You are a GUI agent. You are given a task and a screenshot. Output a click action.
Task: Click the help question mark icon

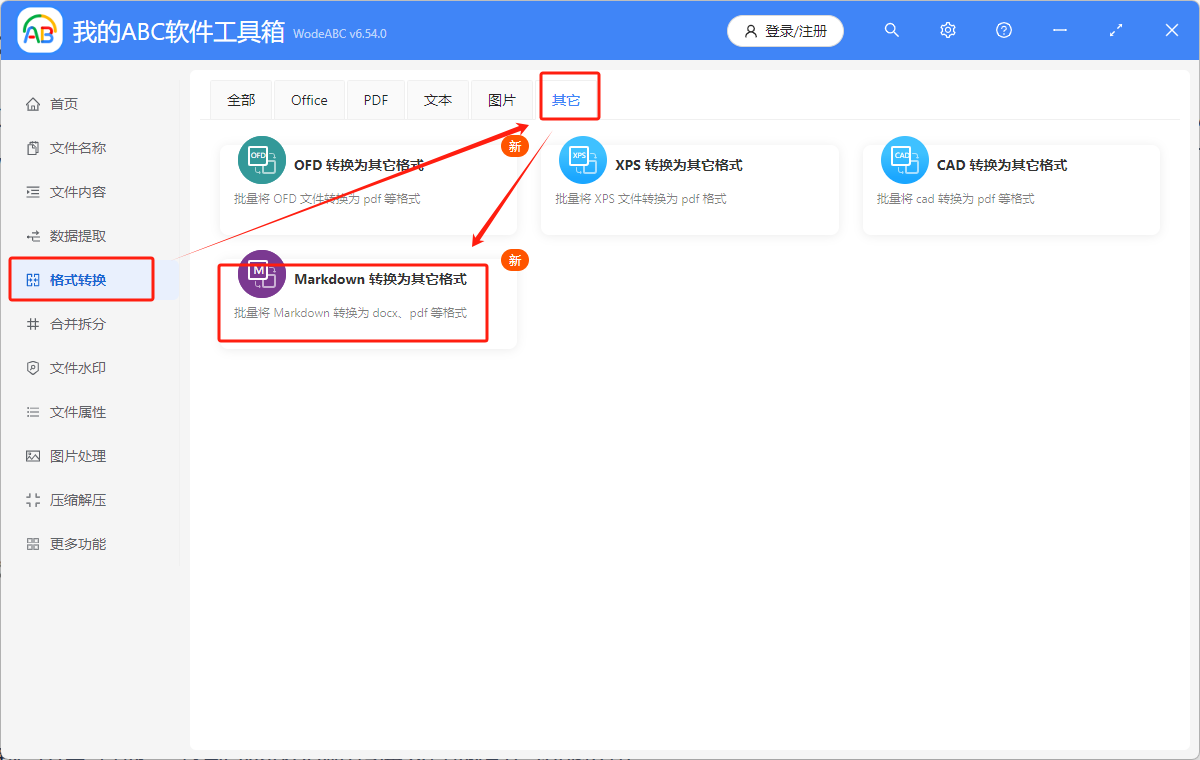click(1004, 31)
